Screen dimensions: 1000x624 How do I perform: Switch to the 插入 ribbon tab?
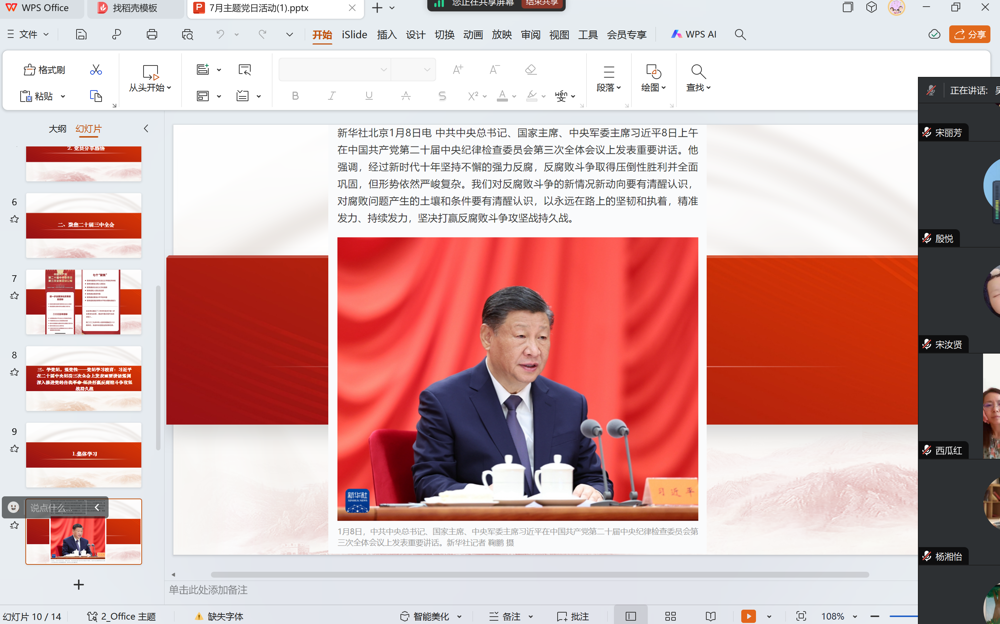(x=385, y=33)
